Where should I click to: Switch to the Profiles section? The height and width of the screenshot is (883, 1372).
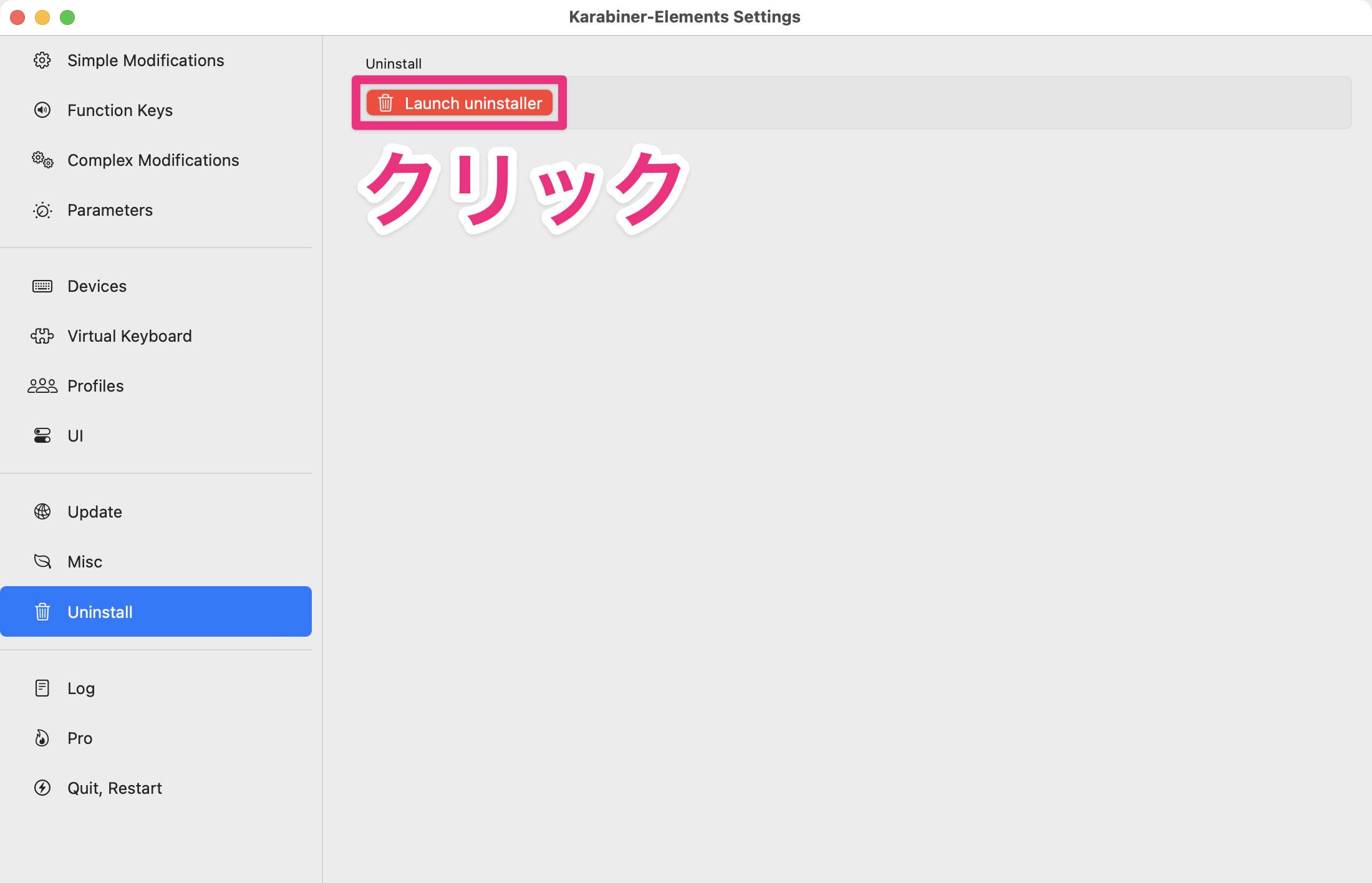point(95,385)
